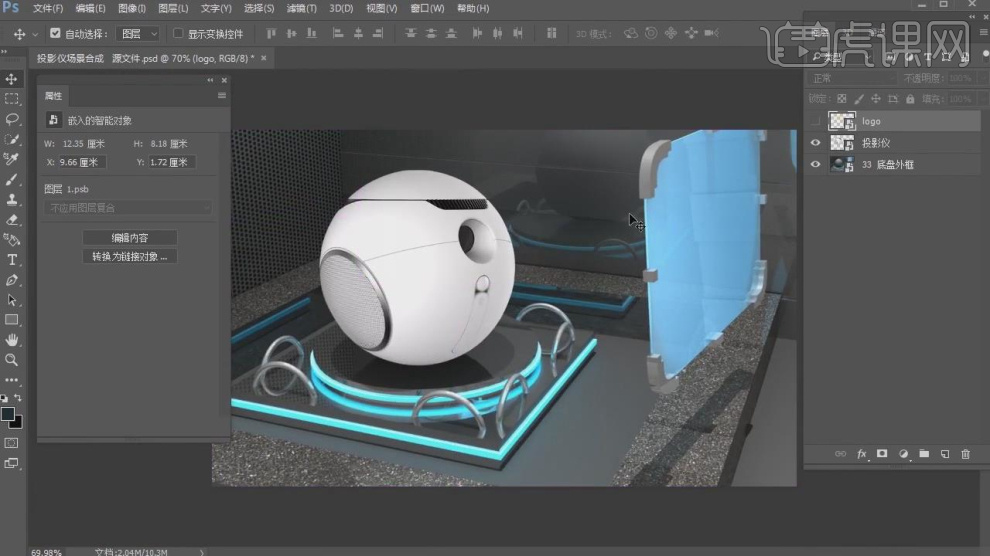The height and width of the screenshot is (556, 990).
Task: Open the properties panel flyout menu
Action: click(x=221, y=96)
